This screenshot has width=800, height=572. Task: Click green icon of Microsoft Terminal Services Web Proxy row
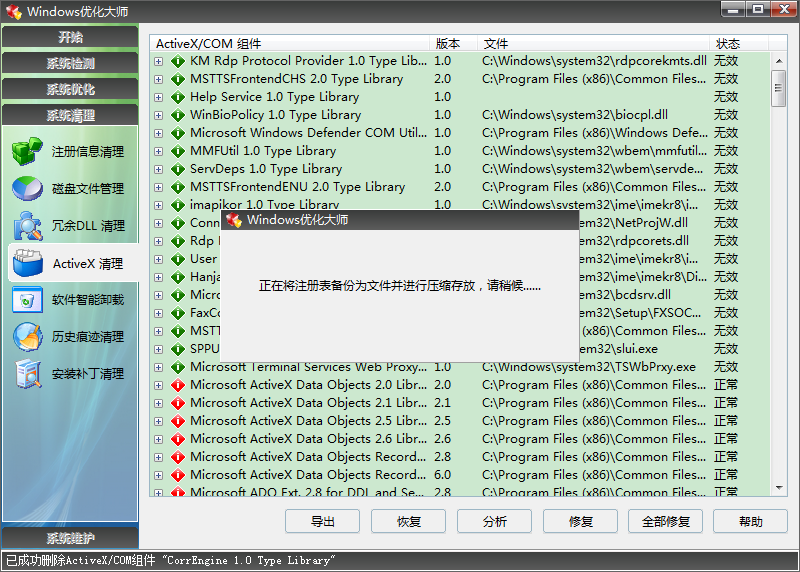click(178, 367)
